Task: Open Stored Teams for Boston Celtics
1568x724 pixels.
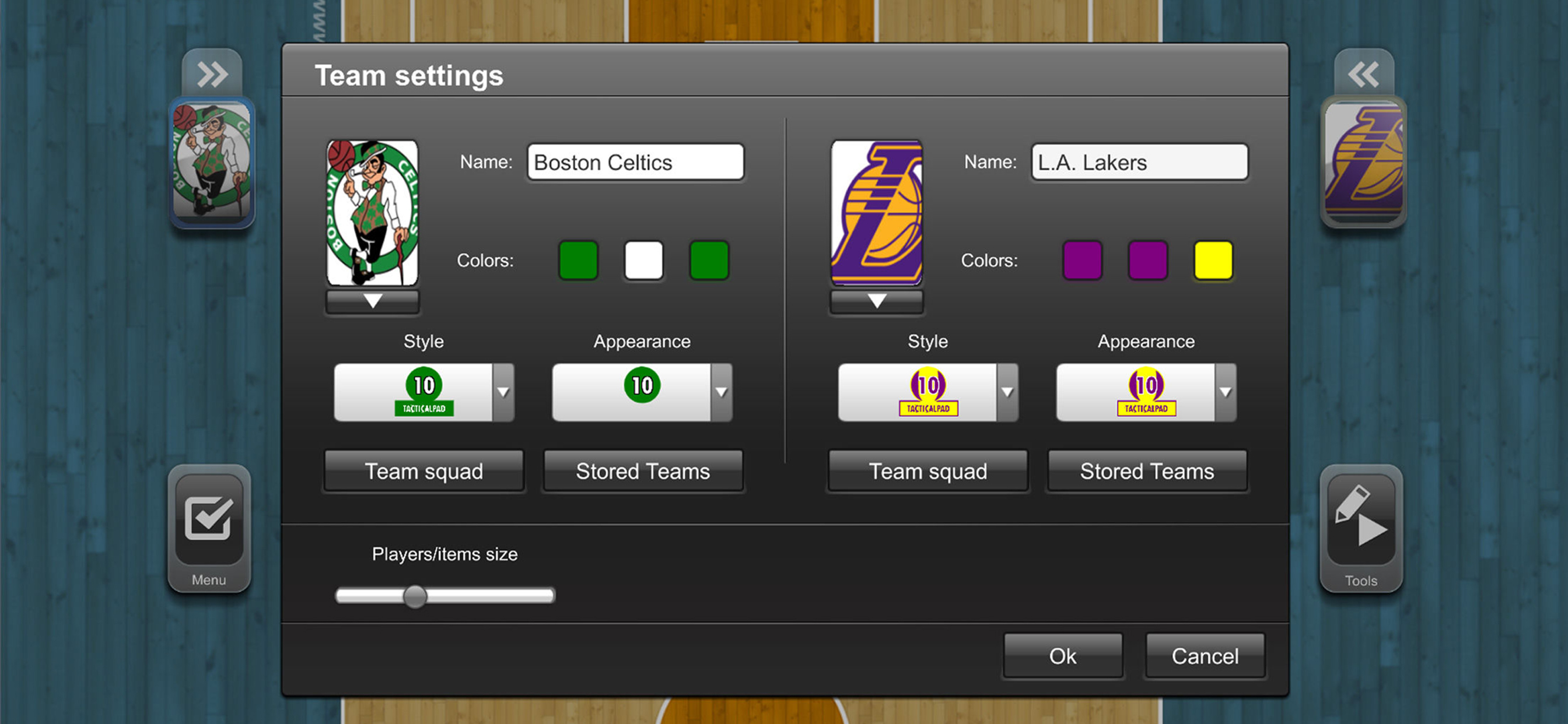Action: pyautogui.click(x=643, y=471)
